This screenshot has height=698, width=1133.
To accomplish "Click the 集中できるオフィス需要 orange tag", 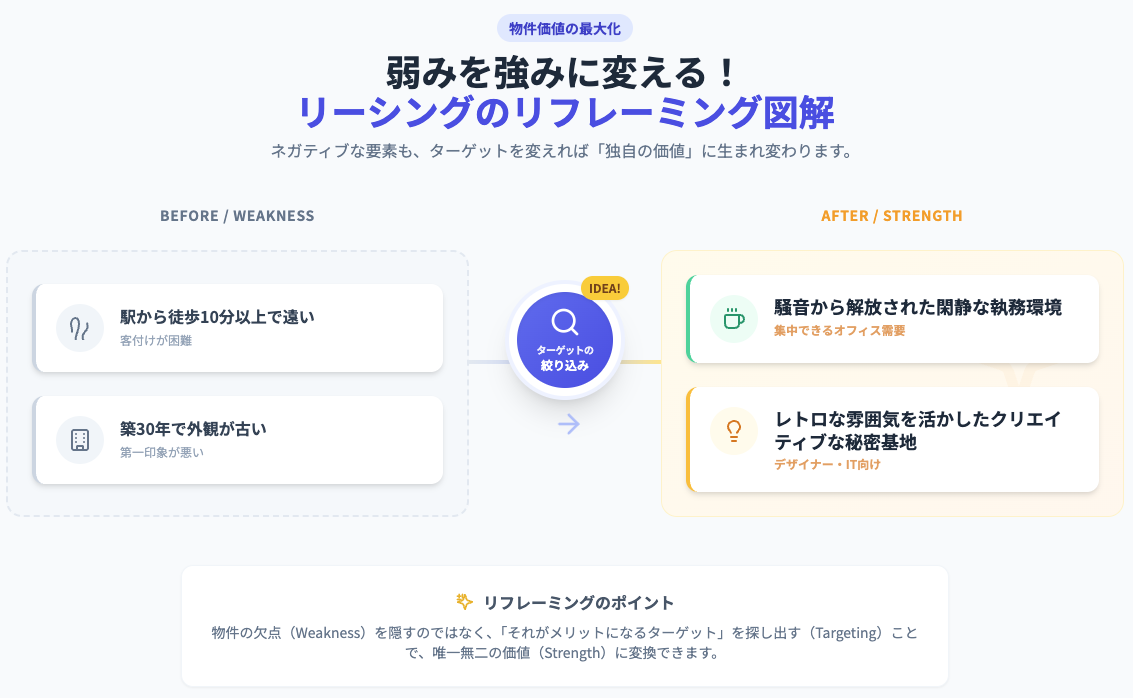I will (x=839, y=331).
